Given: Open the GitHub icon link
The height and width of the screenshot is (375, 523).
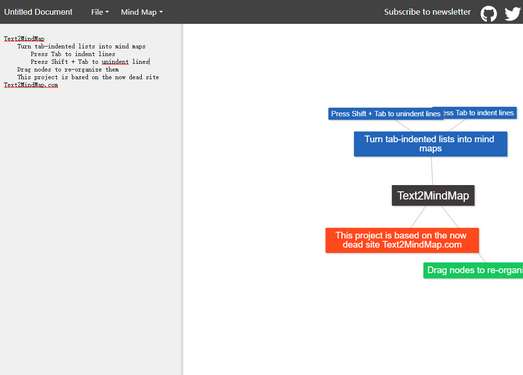Looking at the screenshot, I should (488, 13).
